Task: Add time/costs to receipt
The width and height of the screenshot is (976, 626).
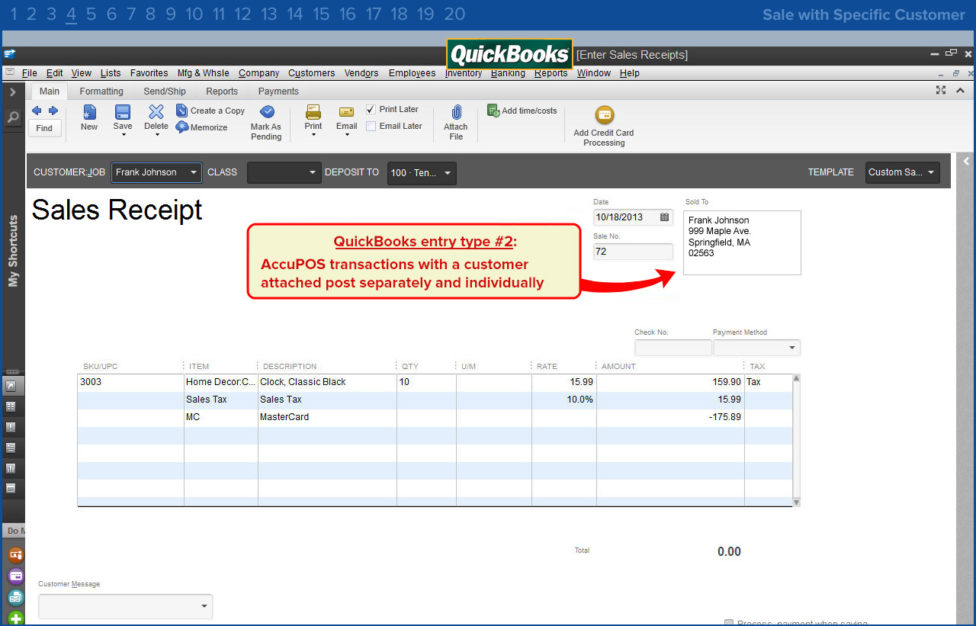Action: click(x=522, y=111)
